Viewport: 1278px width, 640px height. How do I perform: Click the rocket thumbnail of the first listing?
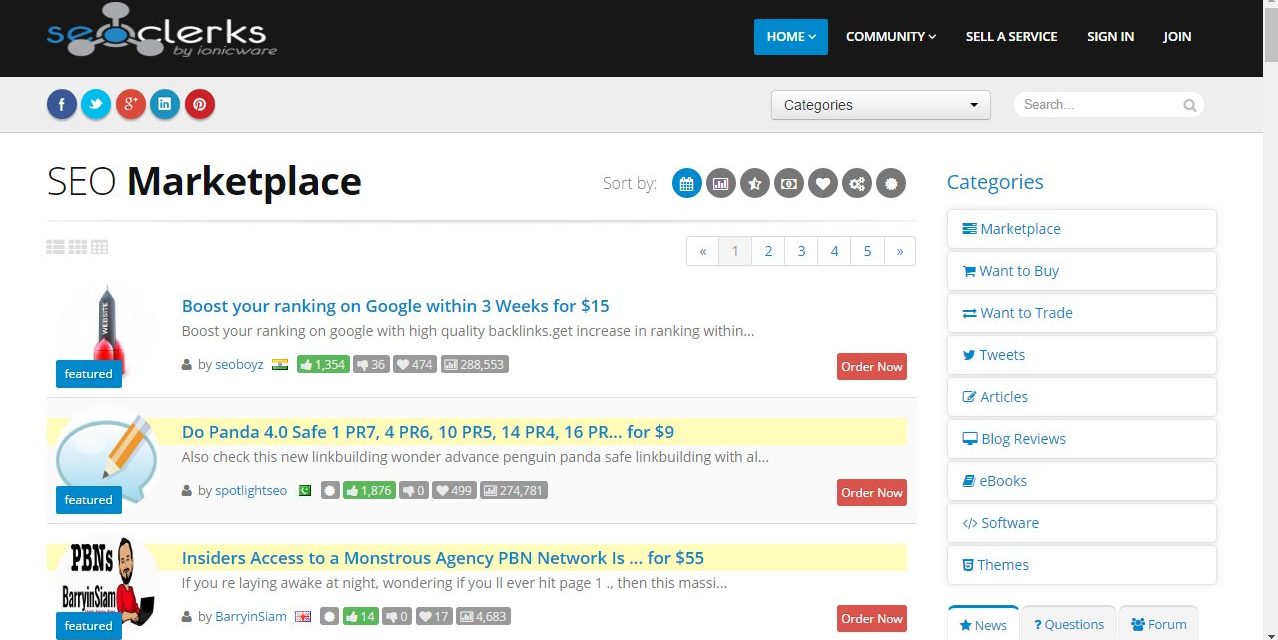coord(108,334)
